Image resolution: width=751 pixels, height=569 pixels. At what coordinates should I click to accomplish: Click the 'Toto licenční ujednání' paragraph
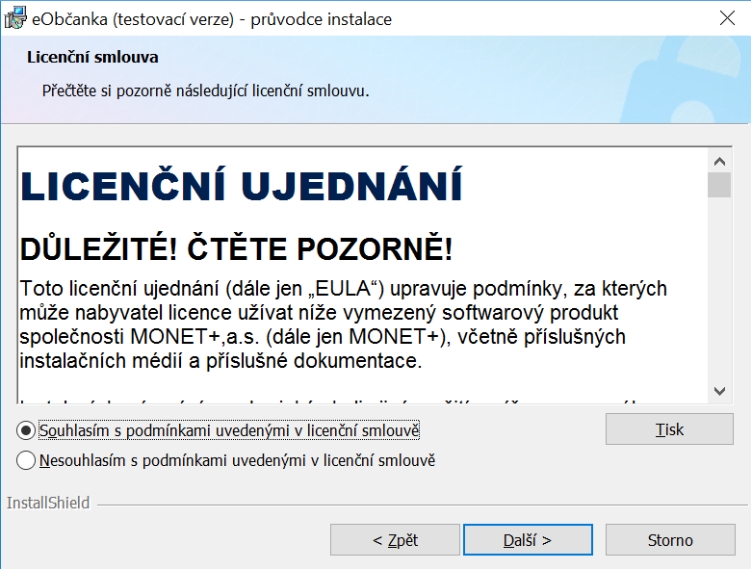343,325
